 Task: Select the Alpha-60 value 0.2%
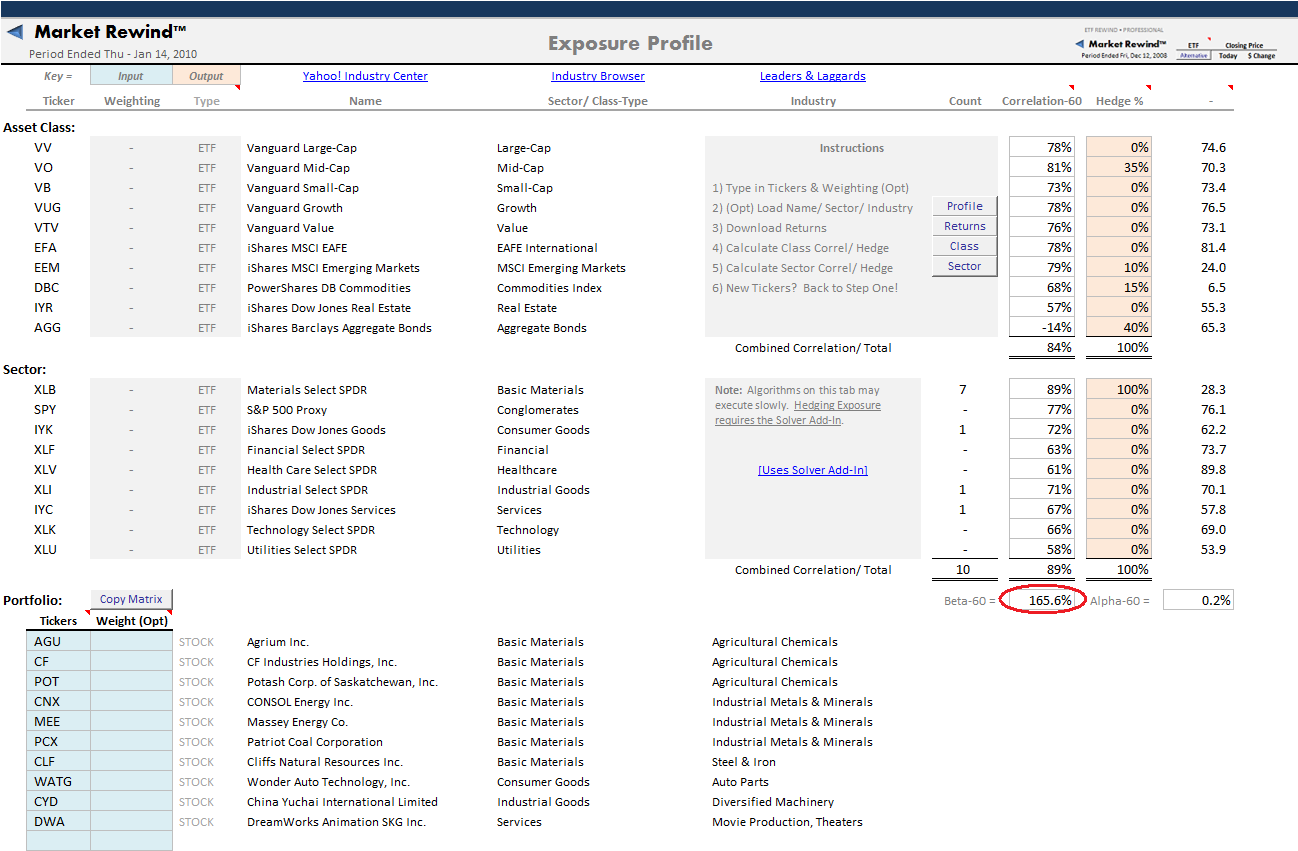(1198, 600)
